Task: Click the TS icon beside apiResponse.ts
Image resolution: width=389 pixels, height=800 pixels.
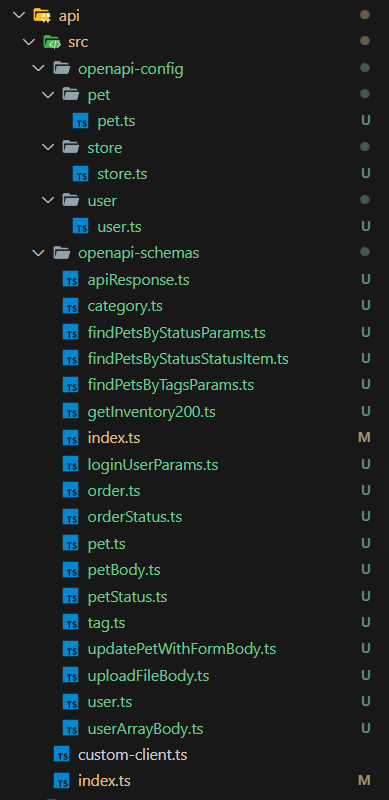Action: point(71,280)
